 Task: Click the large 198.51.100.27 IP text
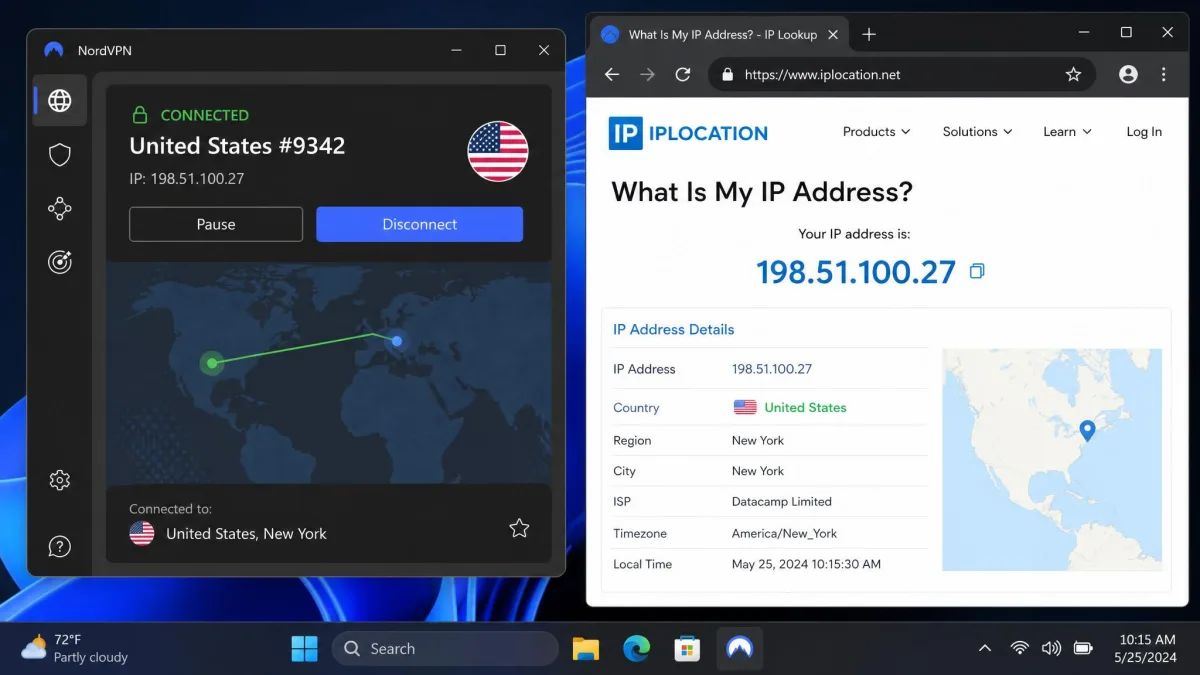point(856,271)
